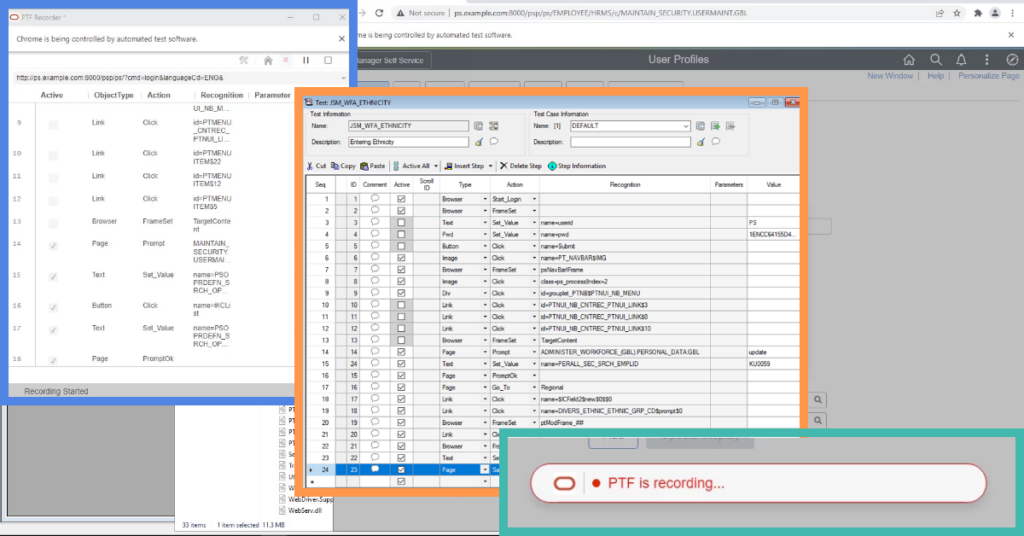Click the copy icon next to test name field
Viewport: 1024px width, 536px height.
[x=478, y=125]
